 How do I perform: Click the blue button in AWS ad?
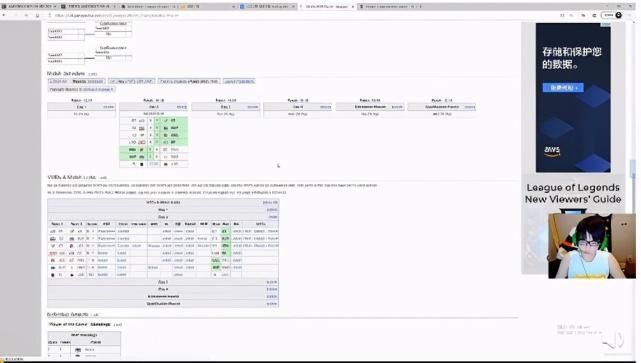tap(563, 87)
